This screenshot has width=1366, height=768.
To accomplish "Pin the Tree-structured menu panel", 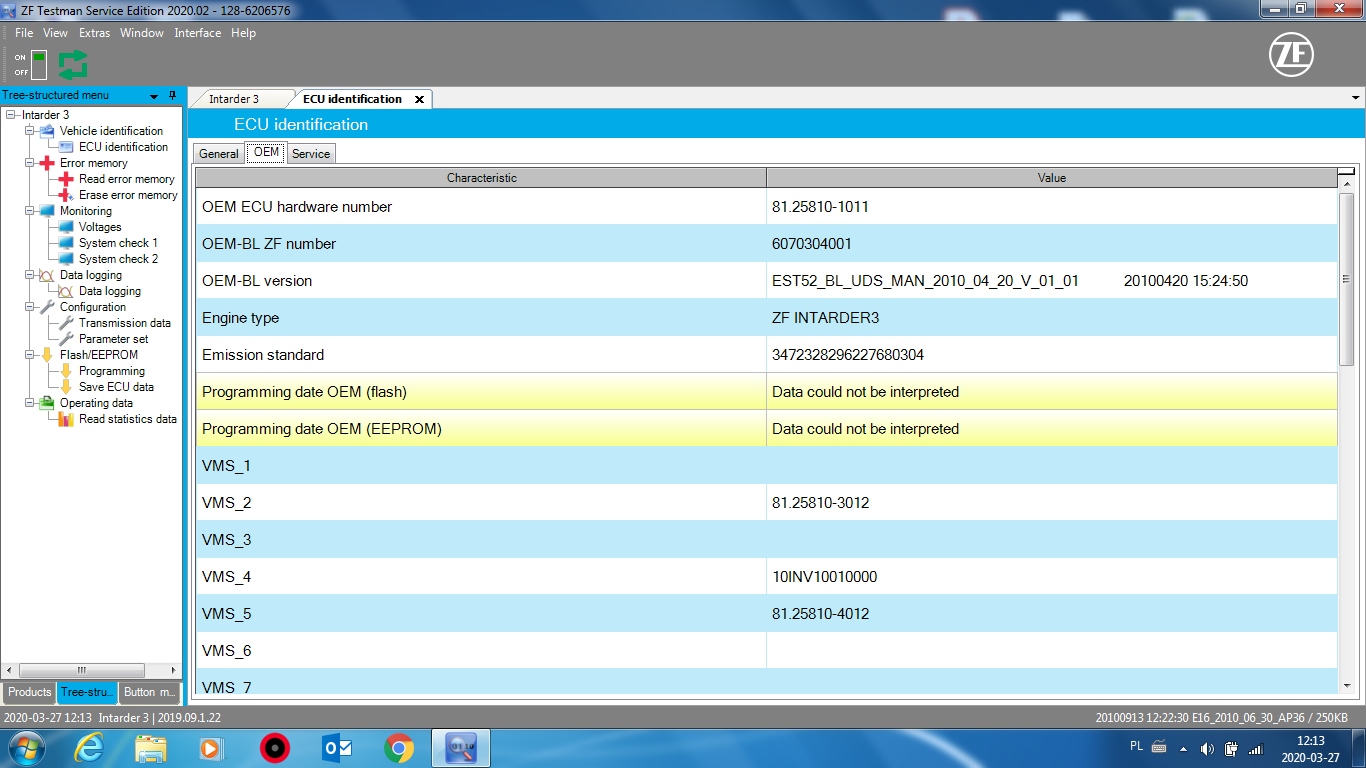I will (x=172, y=96).
